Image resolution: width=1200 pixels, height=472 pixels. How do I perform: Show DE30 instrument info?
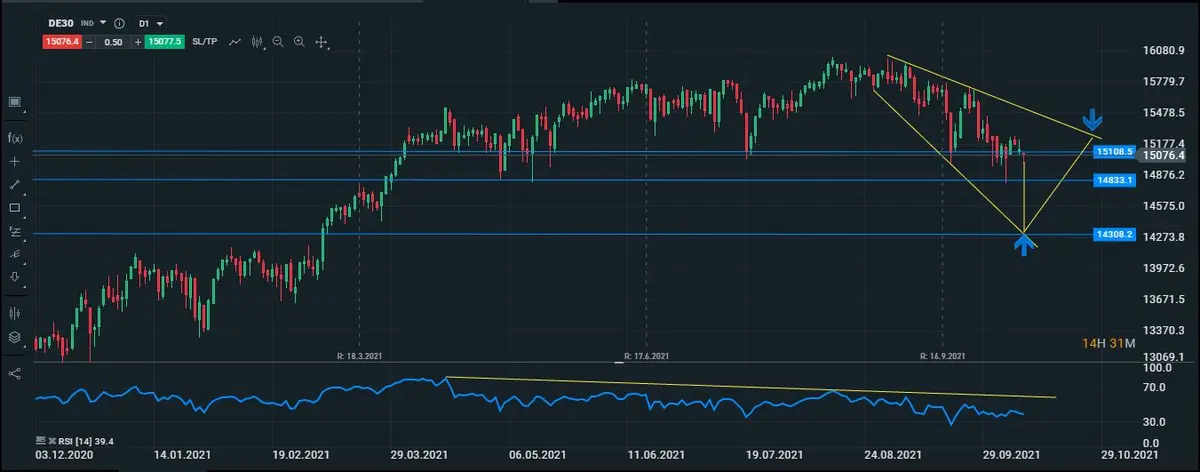[119, 22]
